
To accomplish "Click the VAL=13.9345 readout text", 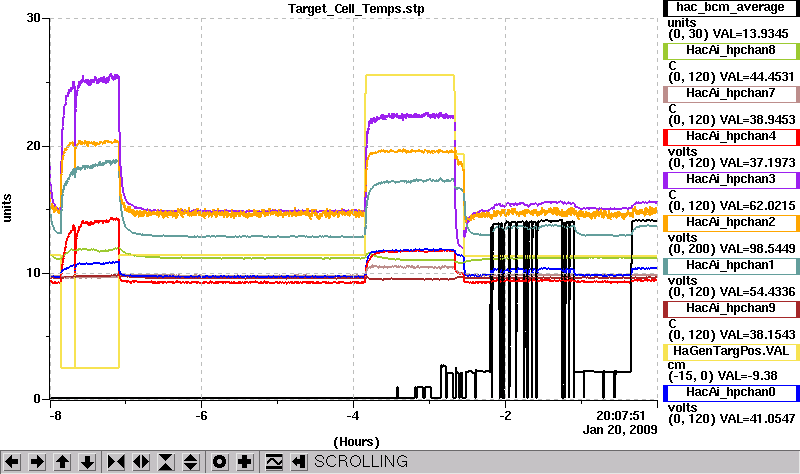I will click(751, 34).
